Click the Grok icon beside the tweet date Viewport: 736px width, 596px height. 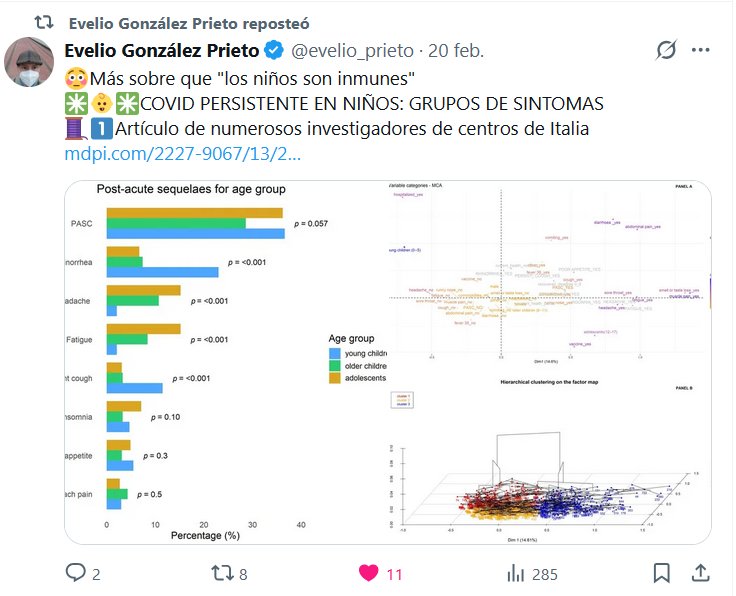[666, 50]
